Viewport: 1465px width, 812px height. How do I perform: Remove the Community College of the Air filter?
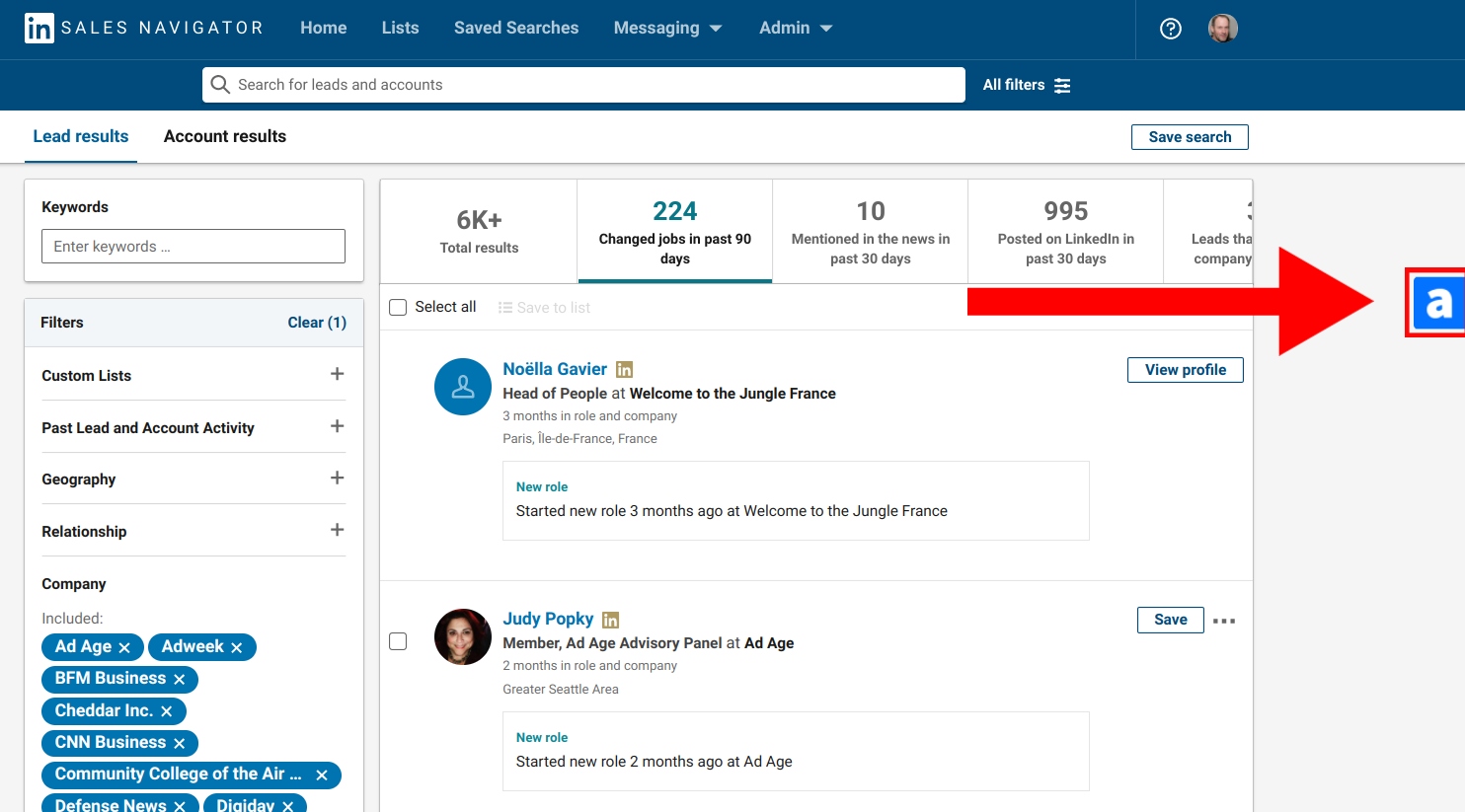pos(322,775)
